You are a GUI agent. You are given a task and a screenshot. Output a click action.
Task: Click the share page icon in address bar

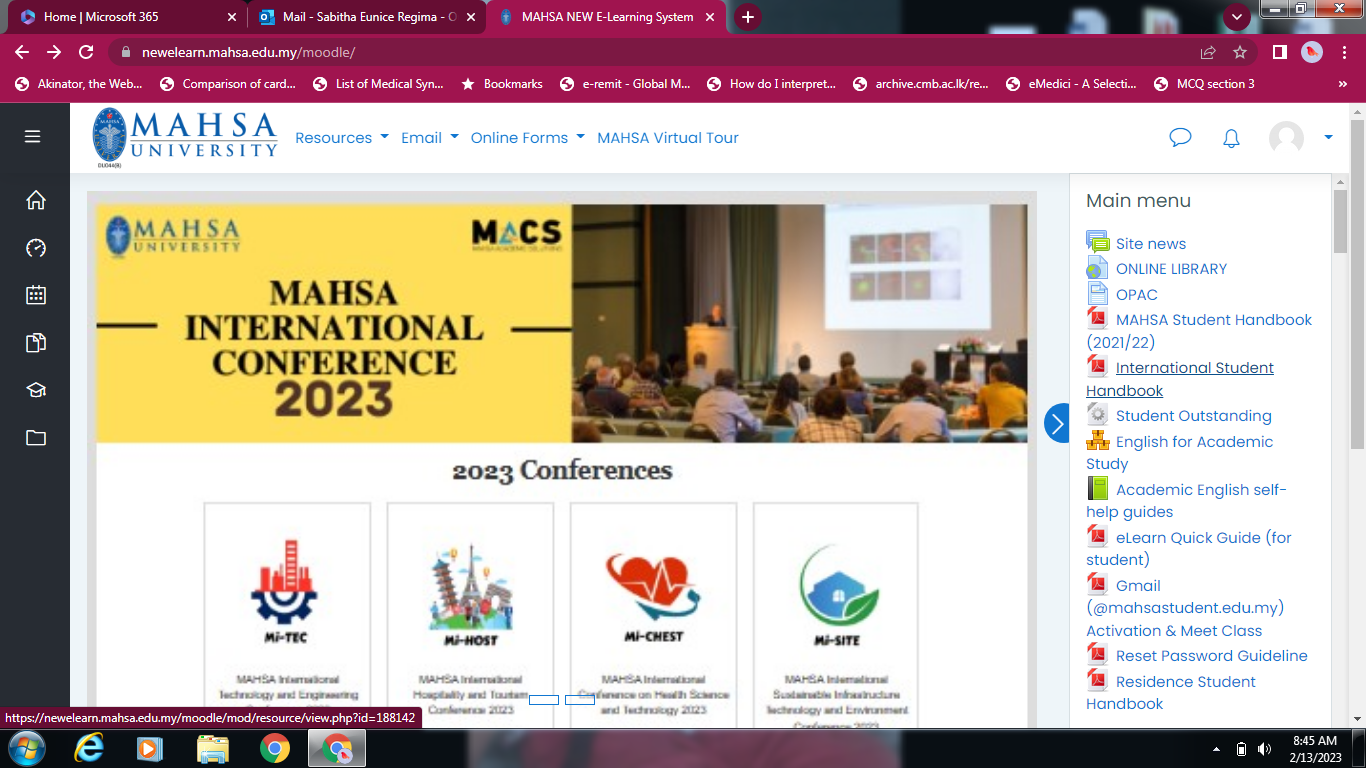pos(1208,52)
